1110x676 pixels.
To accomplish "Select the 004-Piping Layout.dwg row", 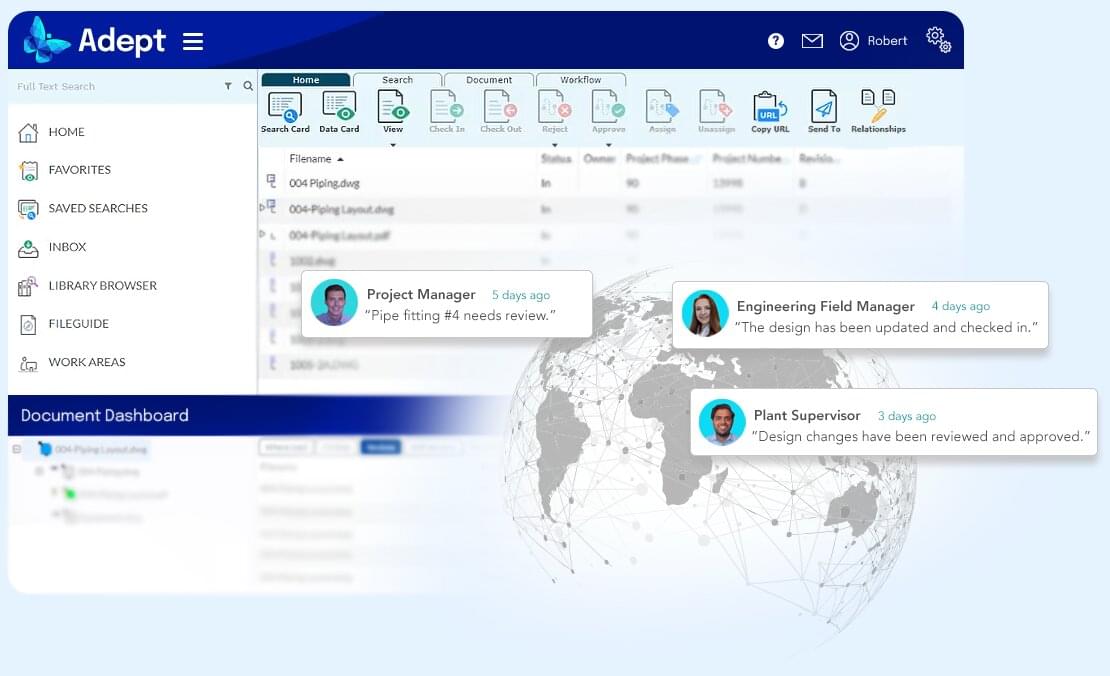I will 610,210.
